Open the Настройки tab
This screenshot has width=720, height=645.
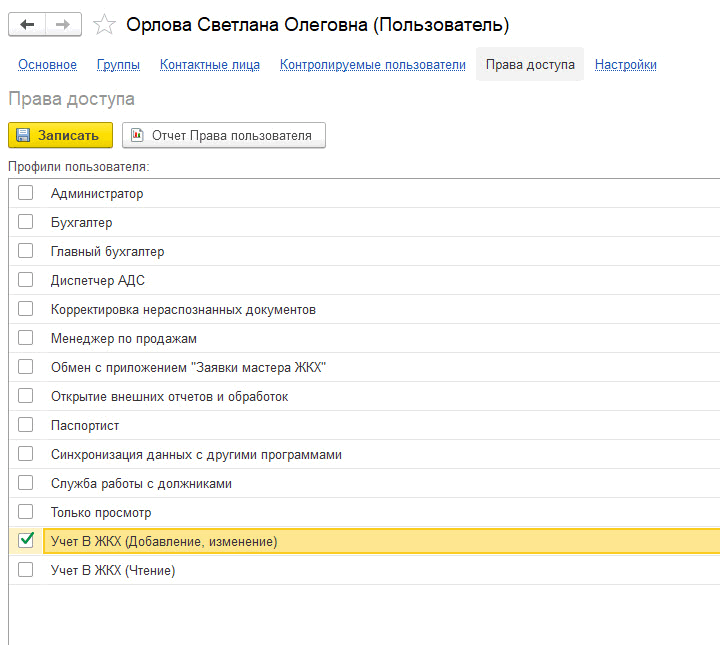coord(625,65)
